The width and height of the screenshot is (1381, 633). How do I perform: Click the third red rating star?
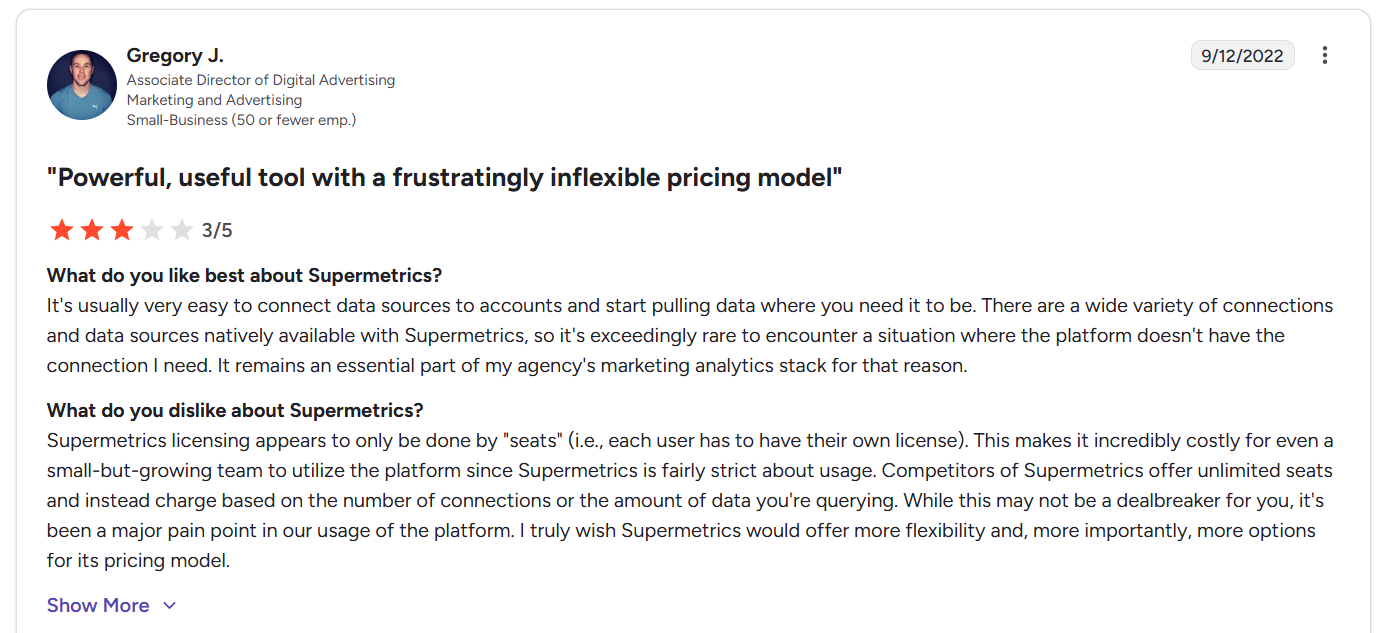[122, 231]
